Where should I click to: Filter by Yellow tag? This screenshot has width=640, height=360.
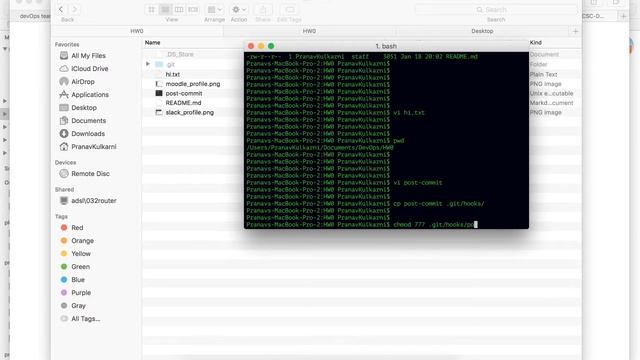(x=81, y=253)
